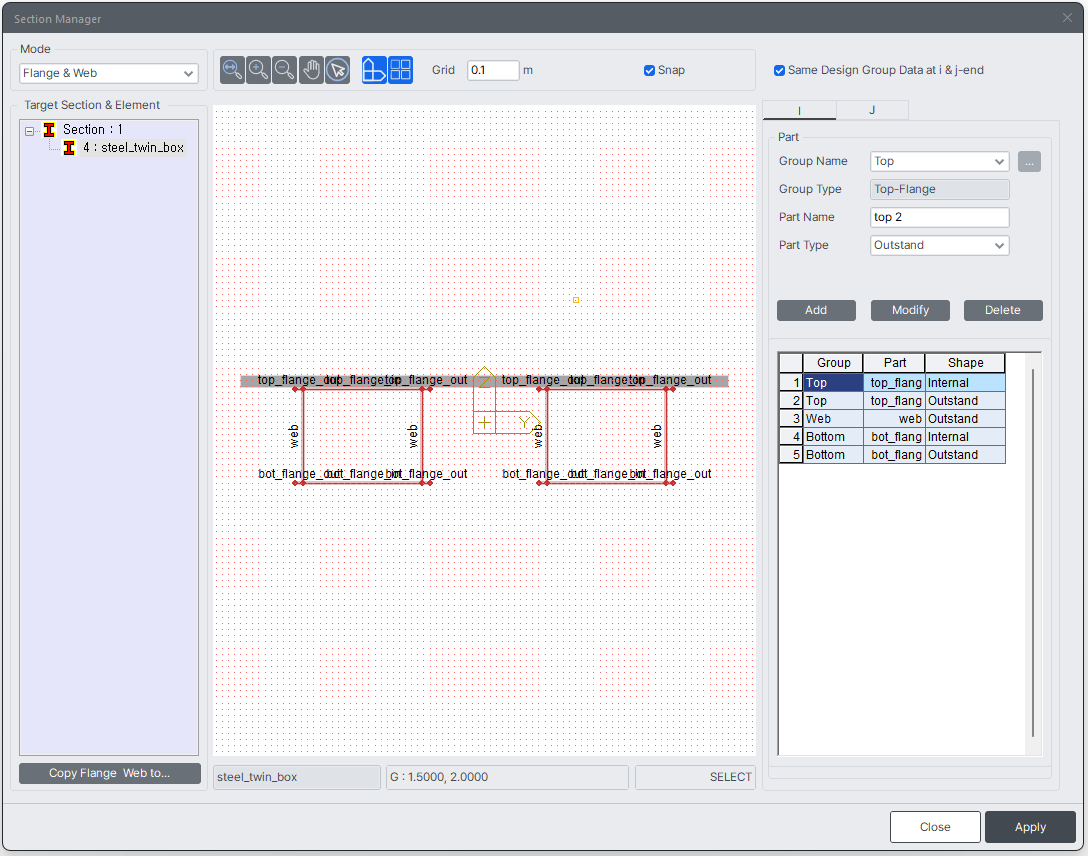This screenshot has width=1088, height=856.
Task: Click the Group column header
Action: point(833,363)
